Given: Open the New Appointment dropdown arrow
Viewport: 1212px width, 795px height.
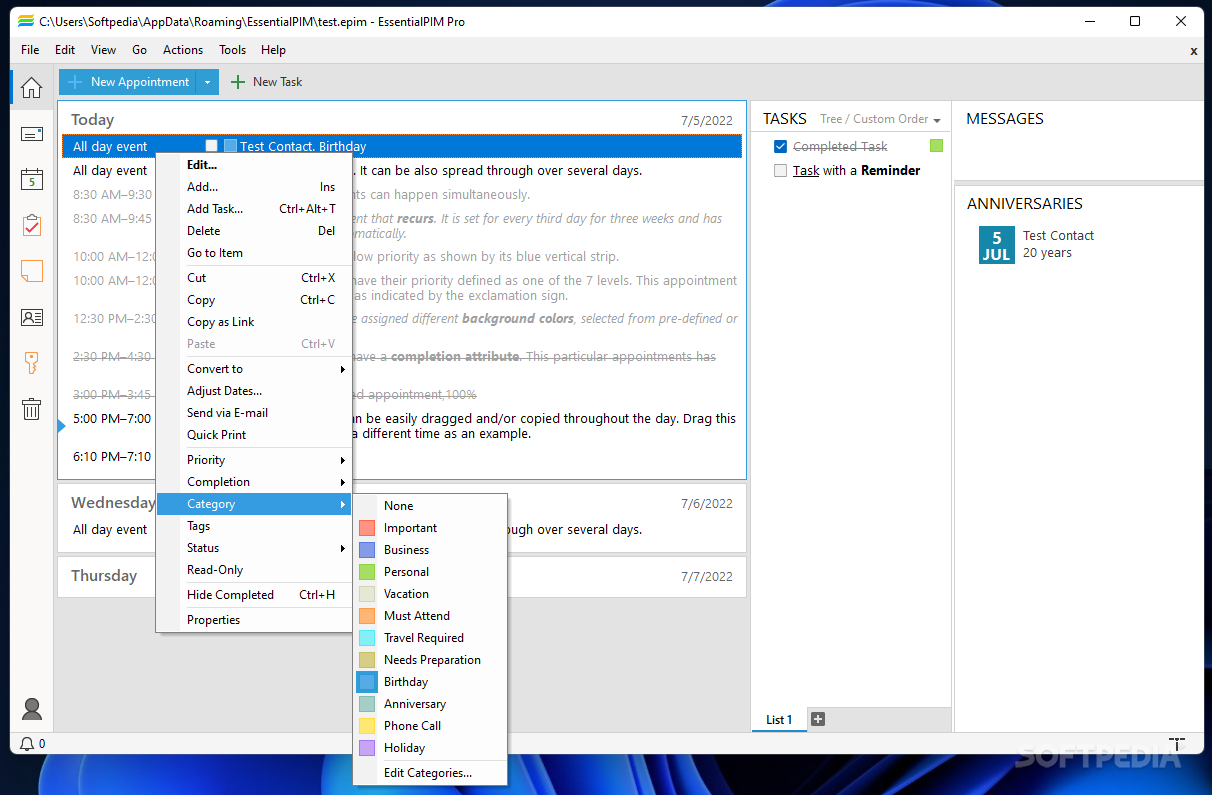Looking at the screenshot, I should coord(207,82).
